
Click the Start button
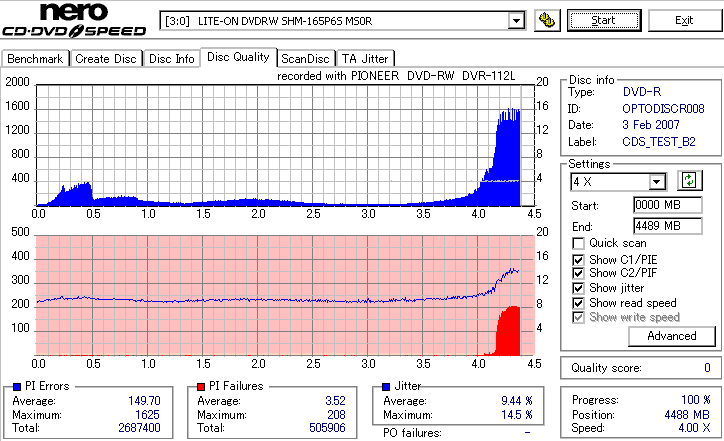pyautogui.click(x=604, y=21)
